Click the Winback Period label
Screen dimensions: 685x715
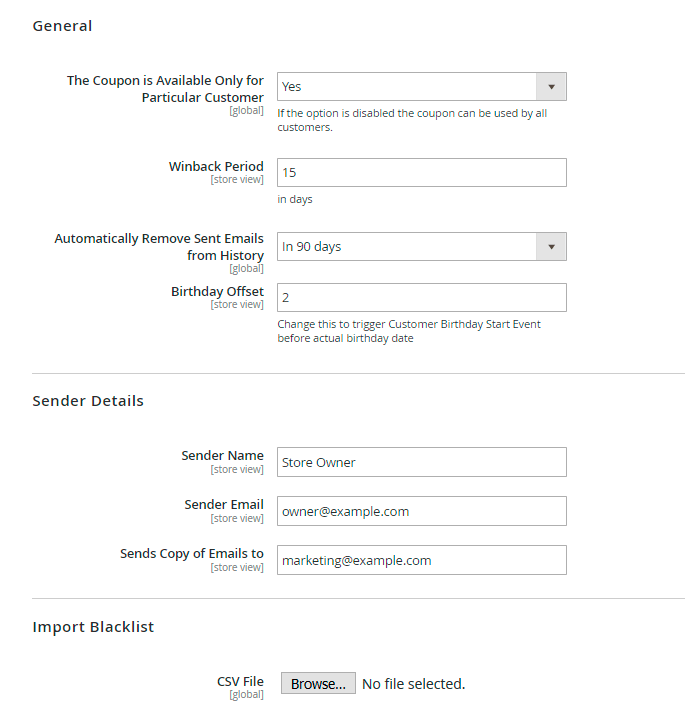(x=216, y=167)
